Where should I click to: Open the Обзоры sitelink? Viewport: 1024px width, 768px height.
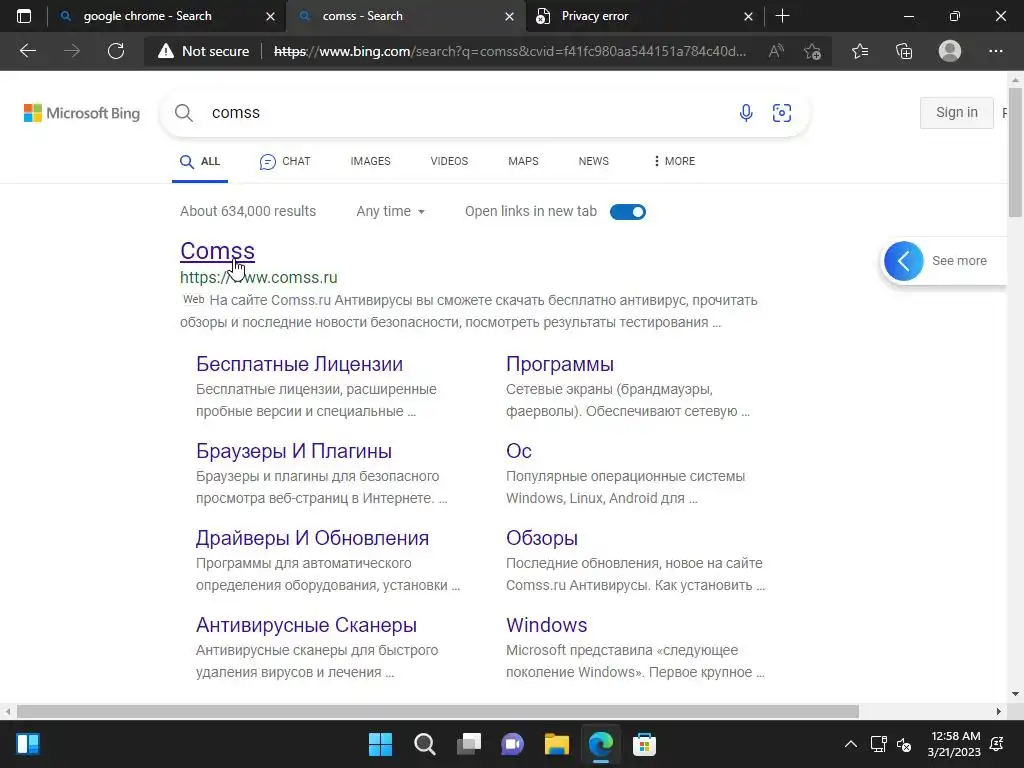tap(541, 538)
